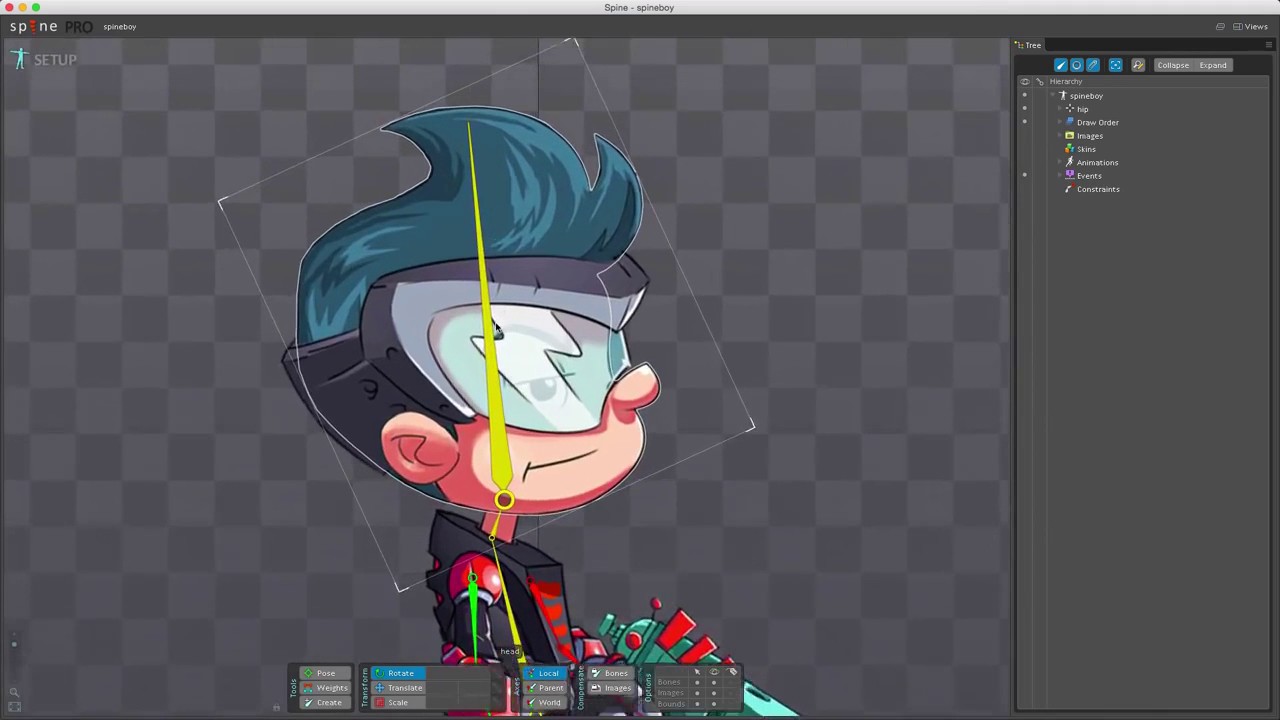Click the hierarchy bone link header icon
The height and width of the screenshot is (720, 1280).
pos(1040,82)
